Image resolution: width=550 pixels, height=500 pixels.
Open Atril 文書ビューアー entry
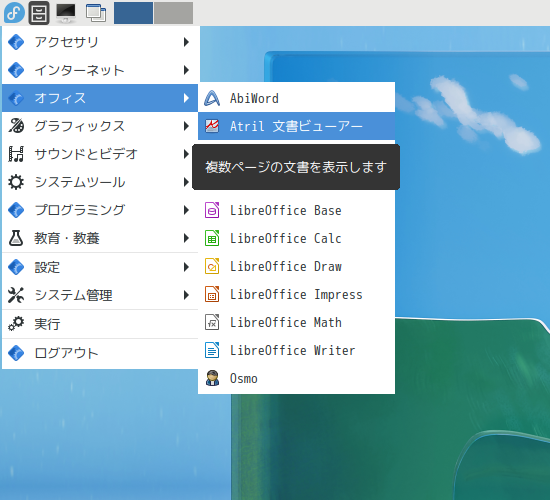point(296,126)
